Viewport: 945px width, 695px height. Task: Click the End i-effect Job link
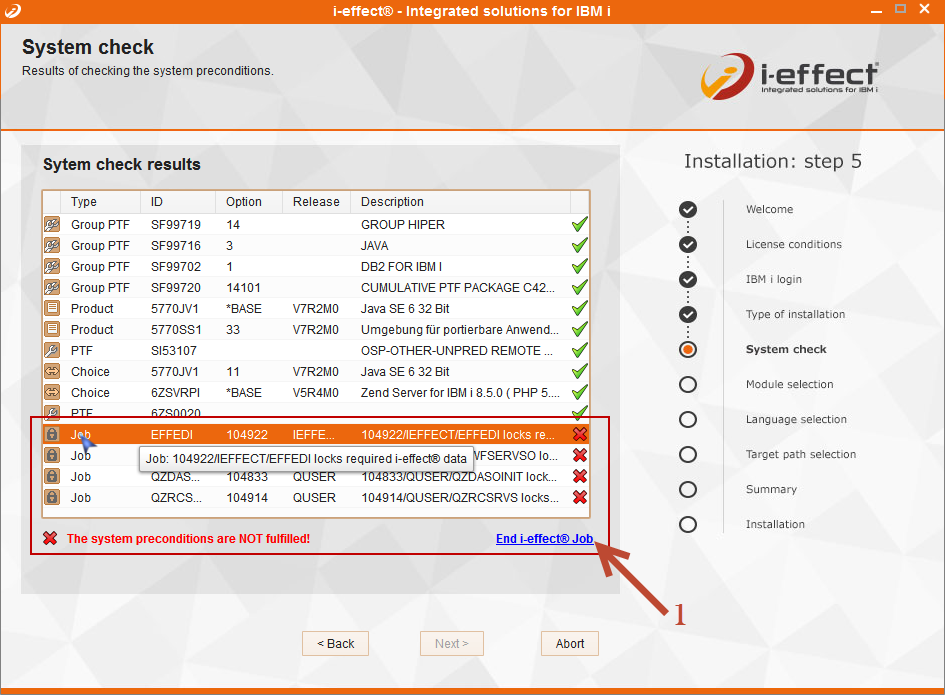click(x=544, y=539)
